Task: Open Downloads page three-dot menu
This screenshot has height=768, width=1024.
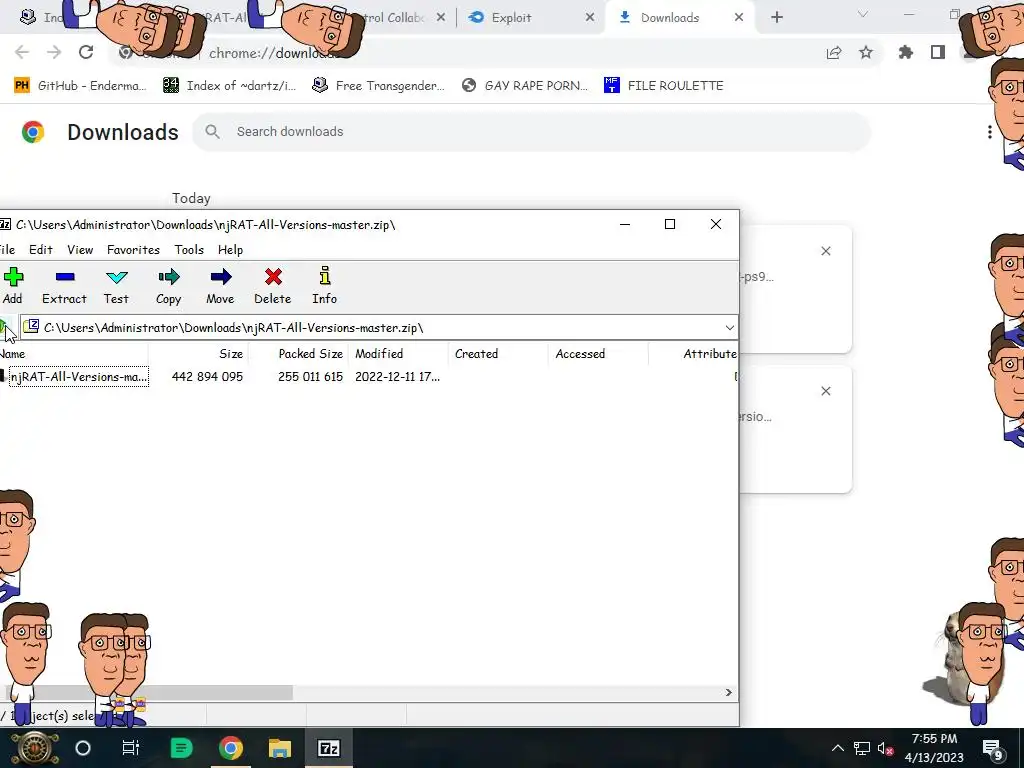Action: 989,132
